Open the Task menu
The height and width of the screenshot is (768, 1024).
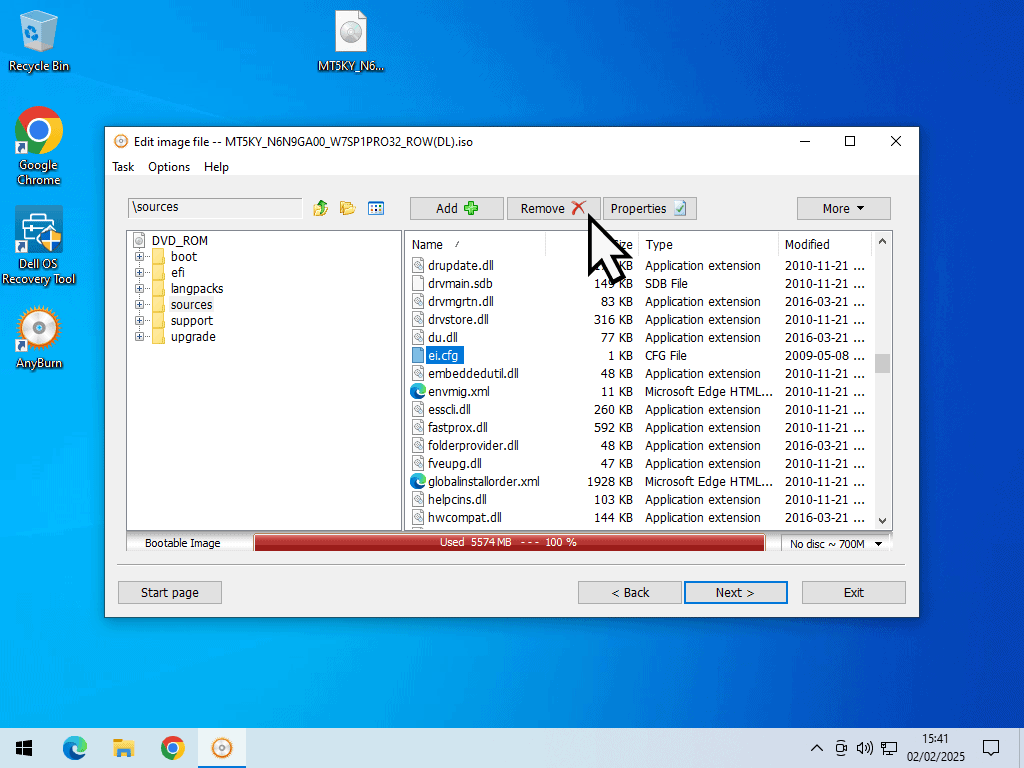point(123,167)
